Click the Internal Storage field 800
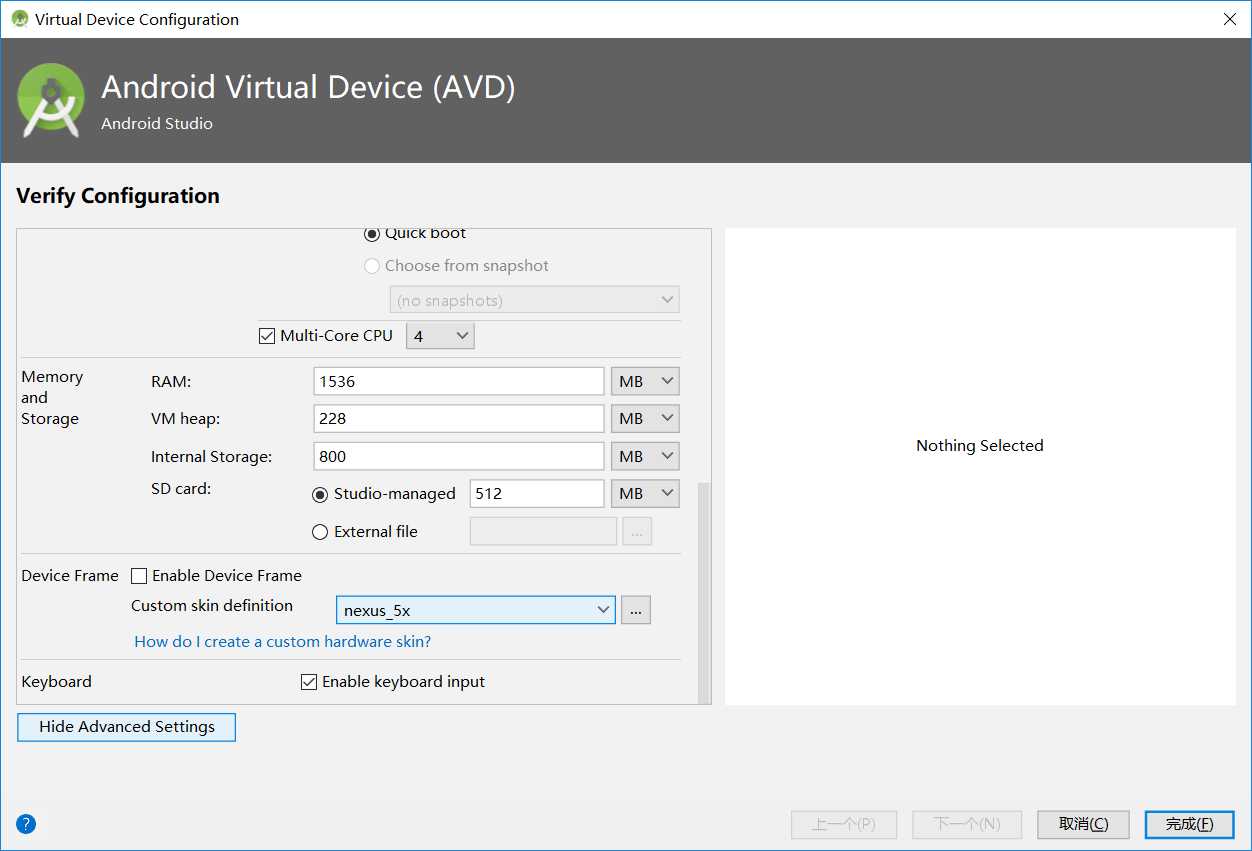The height and width of the screenshot is (851, 1252). [459, 456]
